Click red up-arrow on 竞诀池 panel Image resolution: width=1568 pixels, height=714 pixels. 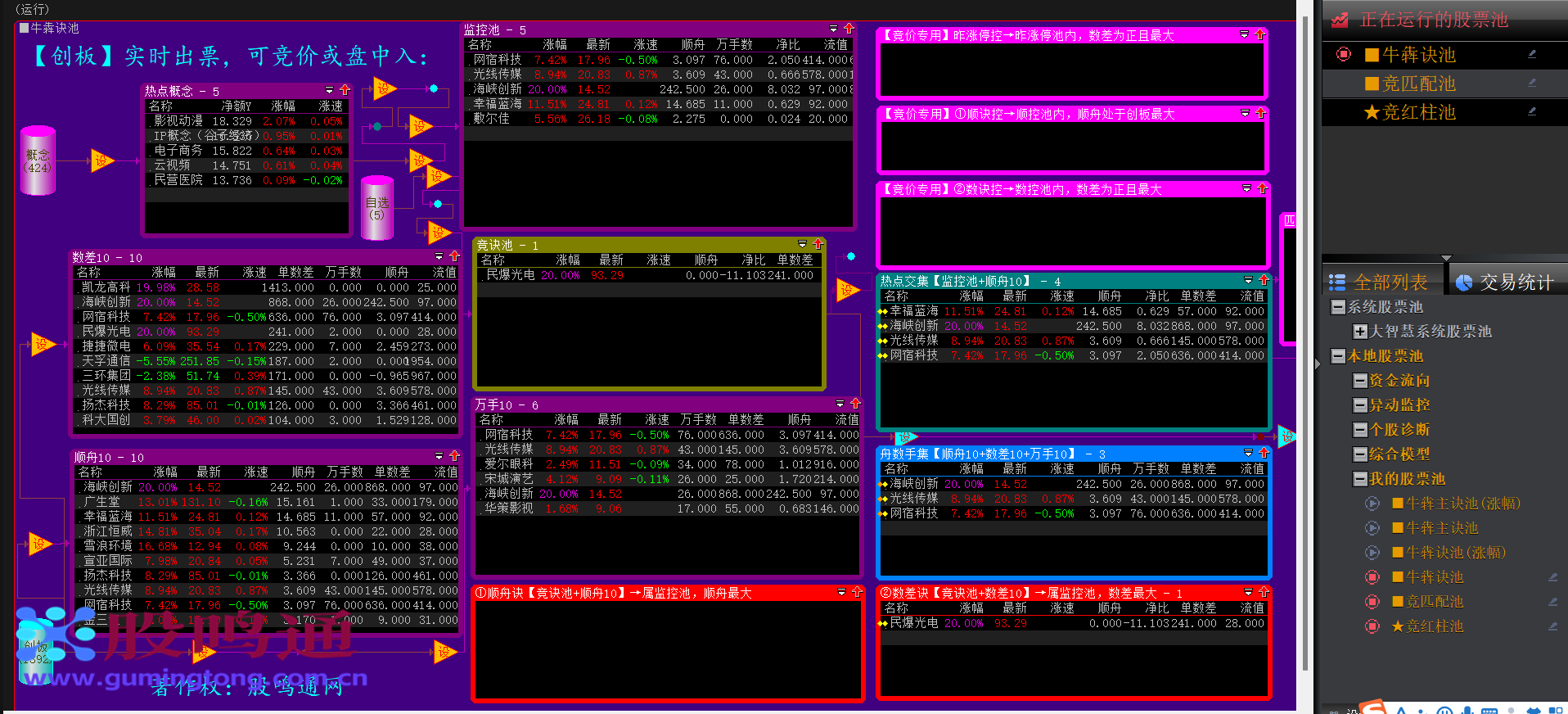tap(817, 244)
